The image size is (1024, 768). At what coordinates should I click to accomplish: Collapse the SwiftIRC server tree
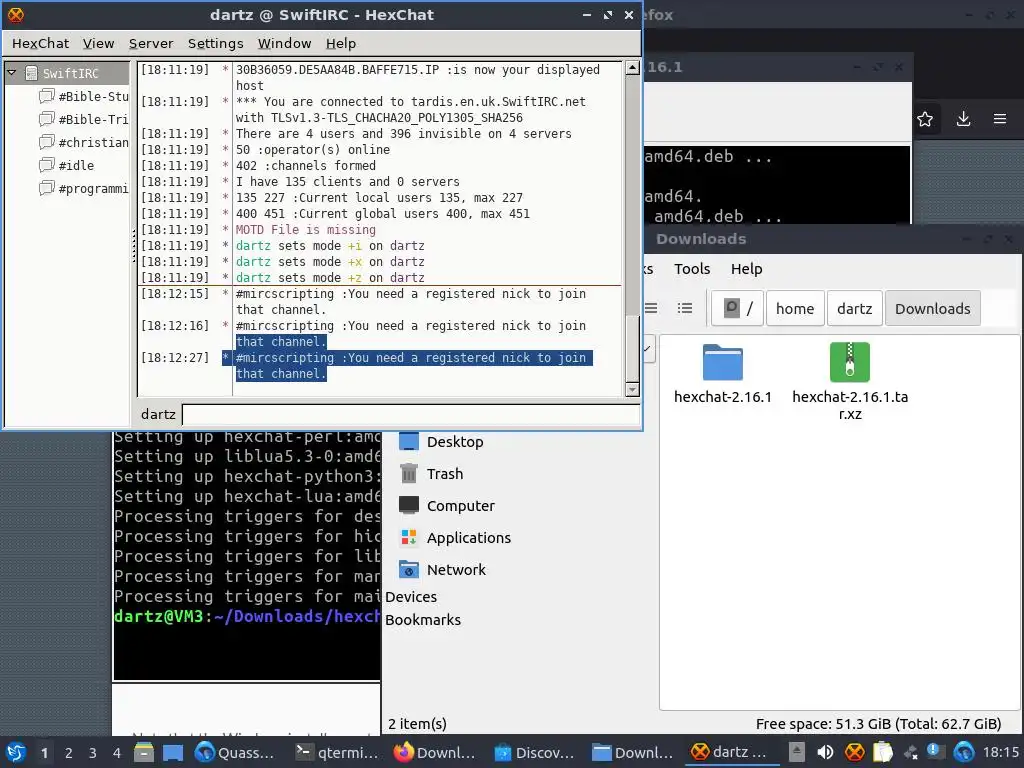click(x=12, y=72)
